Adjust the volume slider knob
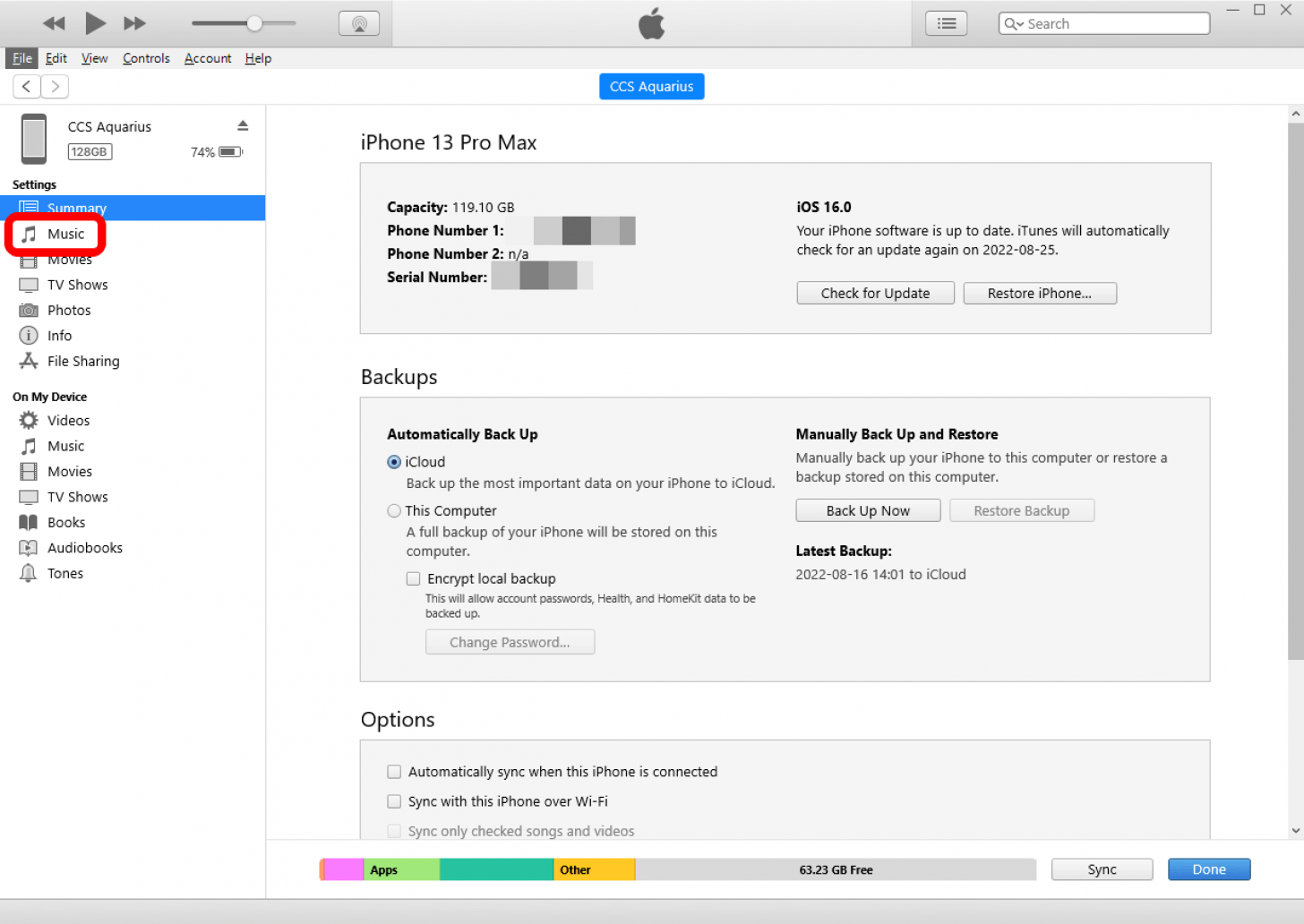 [255, 23]
